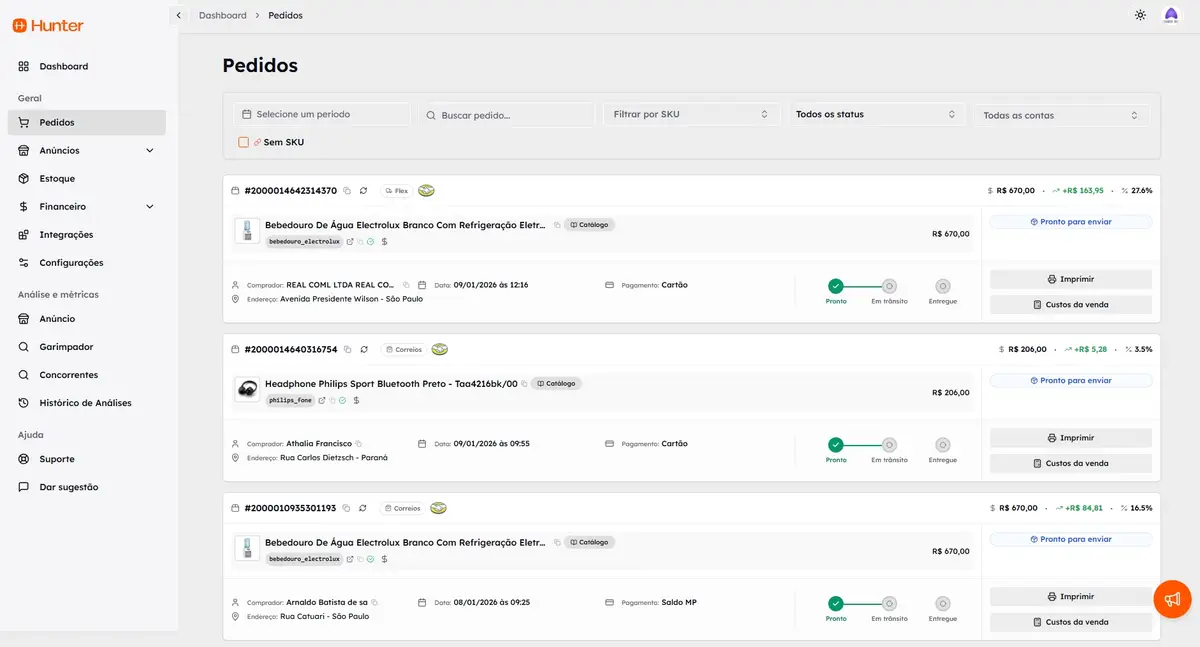Click green check icon beside philips_fone SKU
The width and height of the screenshot is (1200, 647).
[342, 400]
